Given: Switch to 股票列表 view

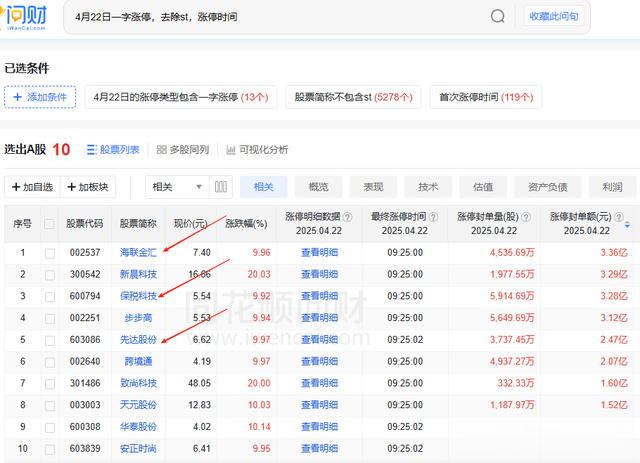Looking at the screenshot, I should [113, 150].
